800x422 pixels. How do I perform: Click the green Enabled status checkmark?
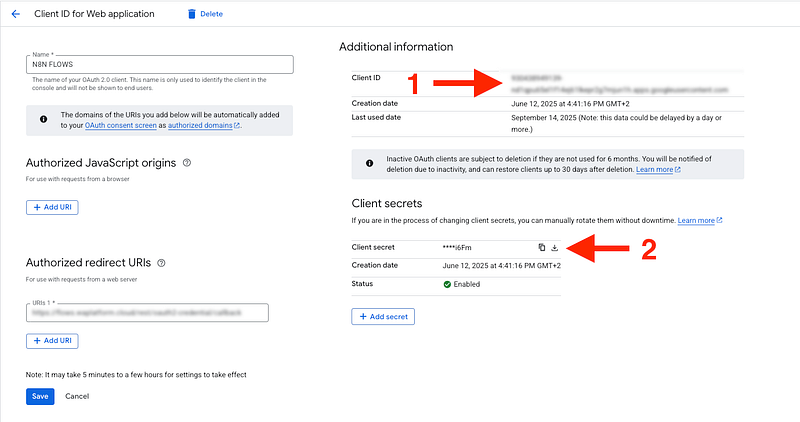(447, 284)
